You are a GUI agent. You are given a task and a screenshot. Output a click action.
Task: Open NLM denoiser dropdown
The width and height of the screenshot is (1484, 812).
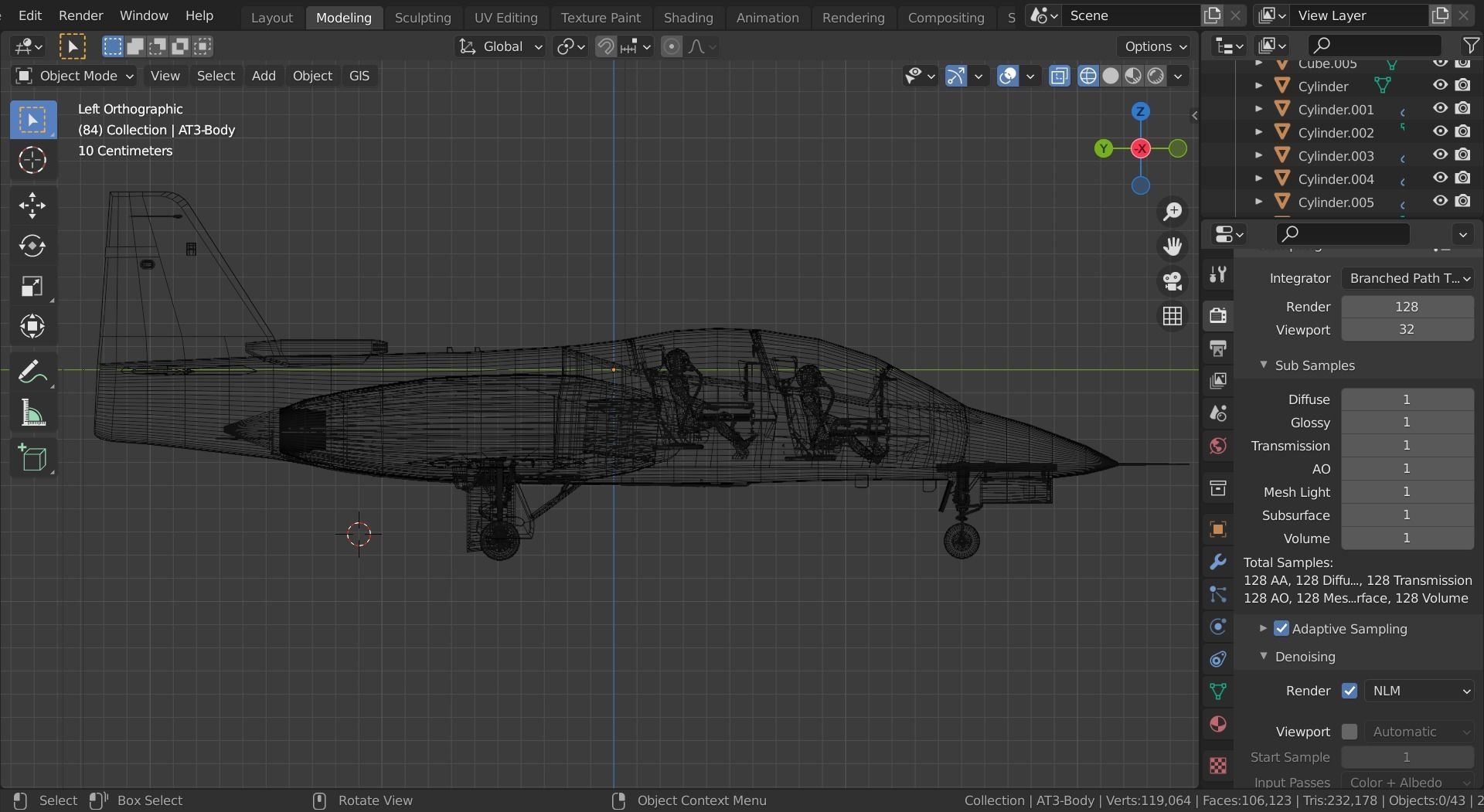(x=1419, y=691)
